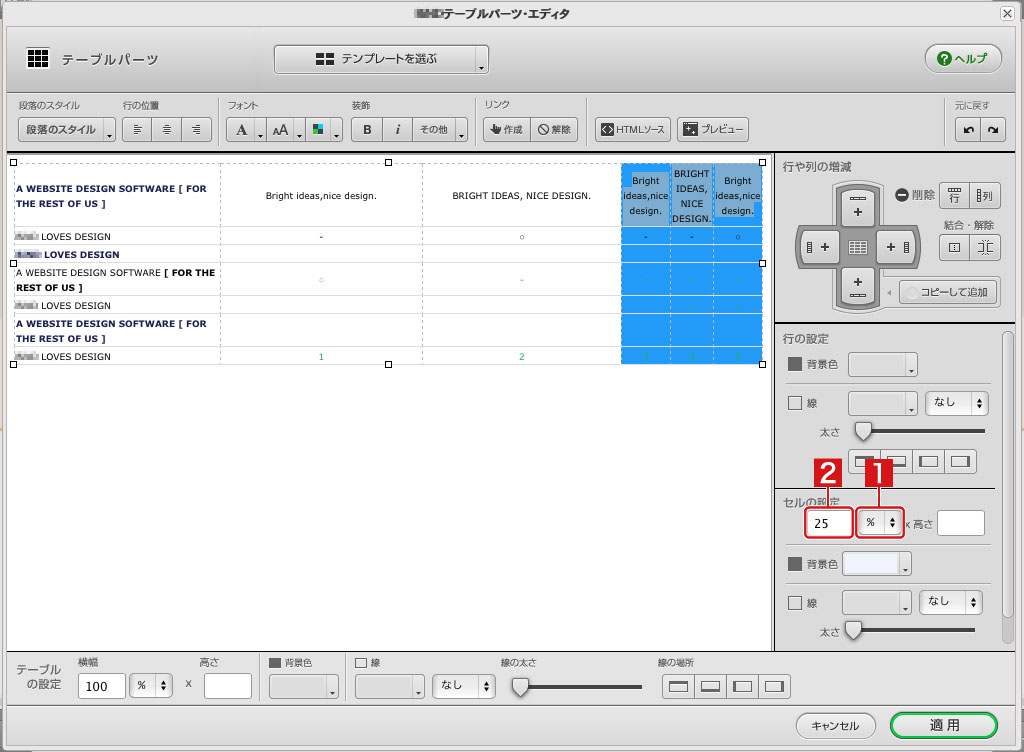Click table 横幅 field showing 100

point(101,686)
